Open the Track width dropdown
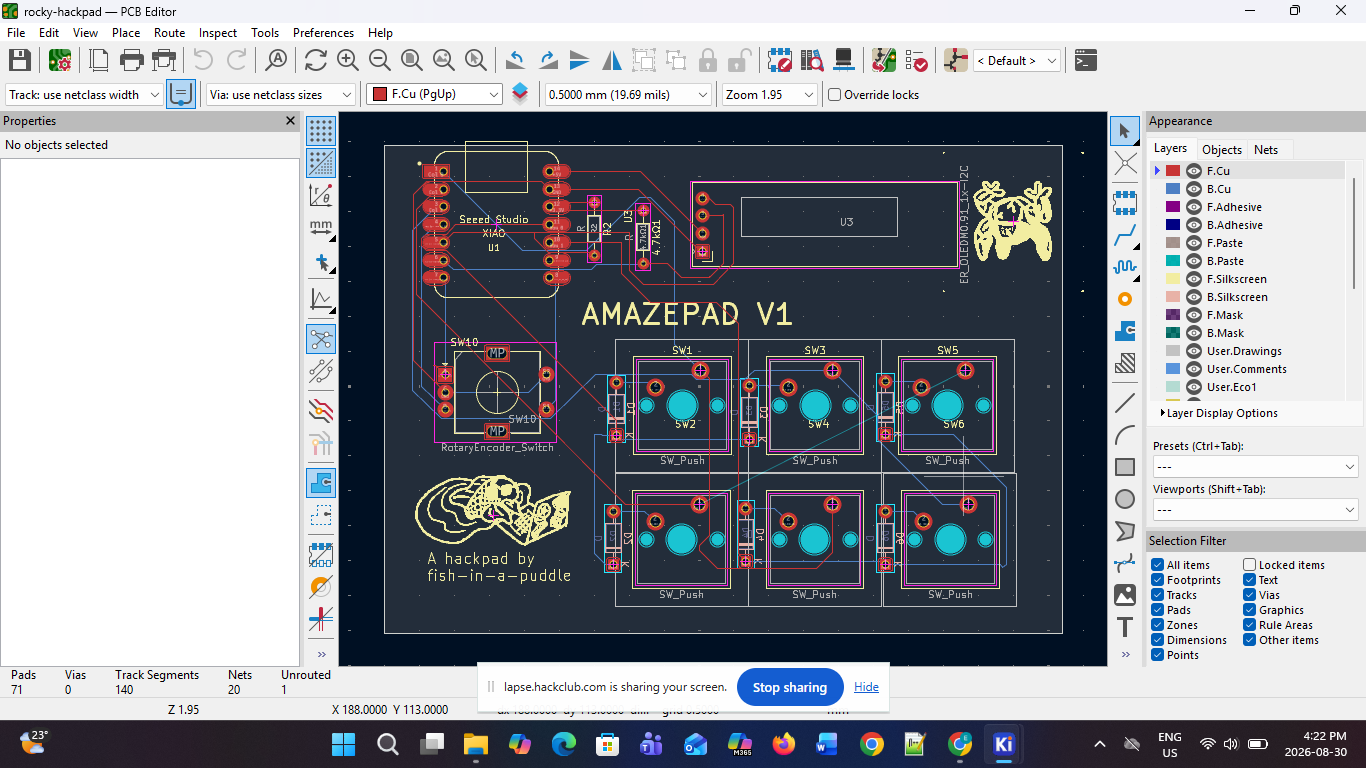Viewport: 1366px width, 768px height. [x=84, y=95]
